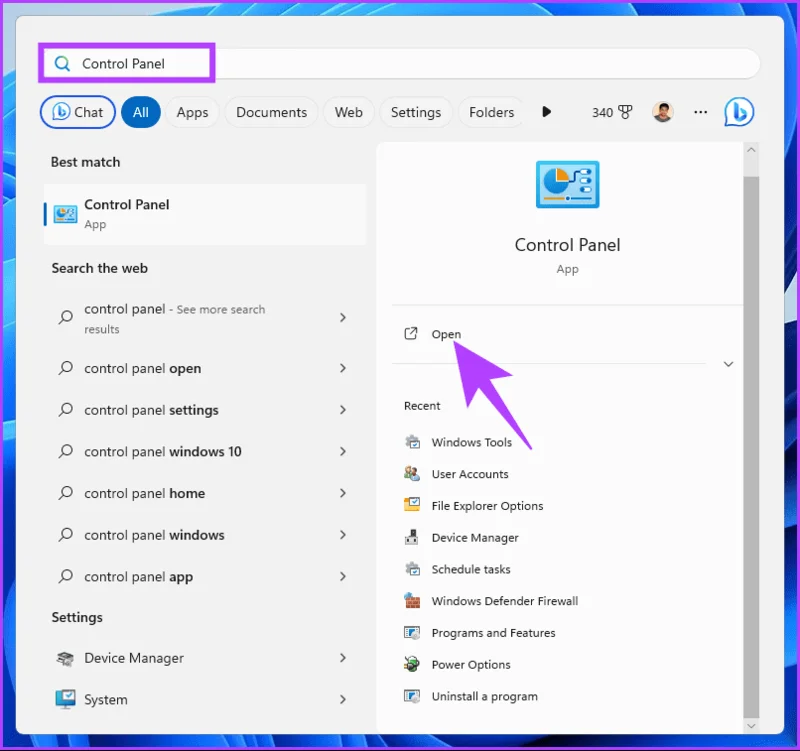800x751 pixels.
Task: Click 'control panel windows' web suggestion text
Action: click(154, 535)
